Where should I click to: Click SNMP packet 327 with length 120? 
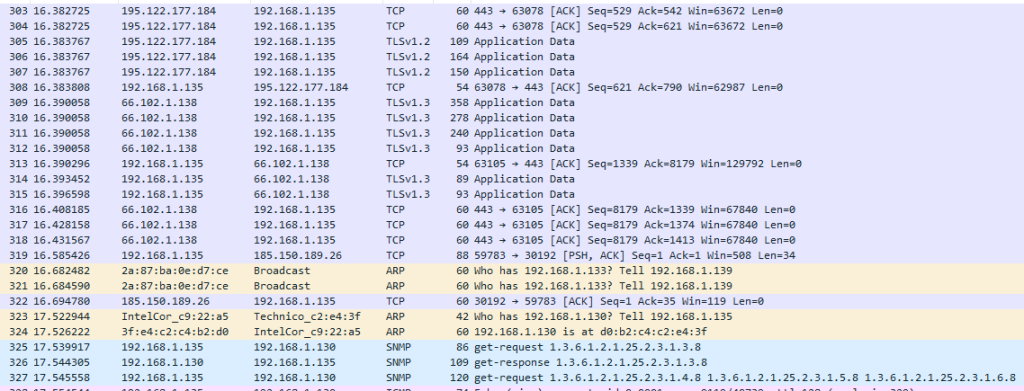click(x=512, y=378)
